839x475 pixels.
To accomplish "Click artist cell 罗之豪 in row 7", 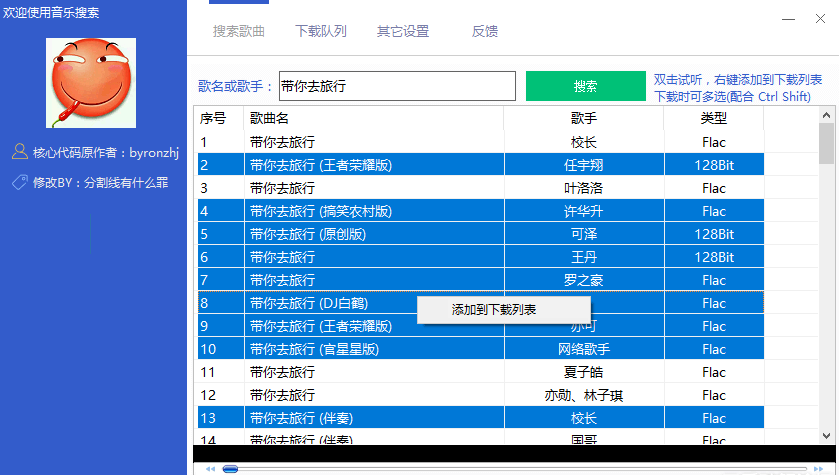I will tap(584, 280).
